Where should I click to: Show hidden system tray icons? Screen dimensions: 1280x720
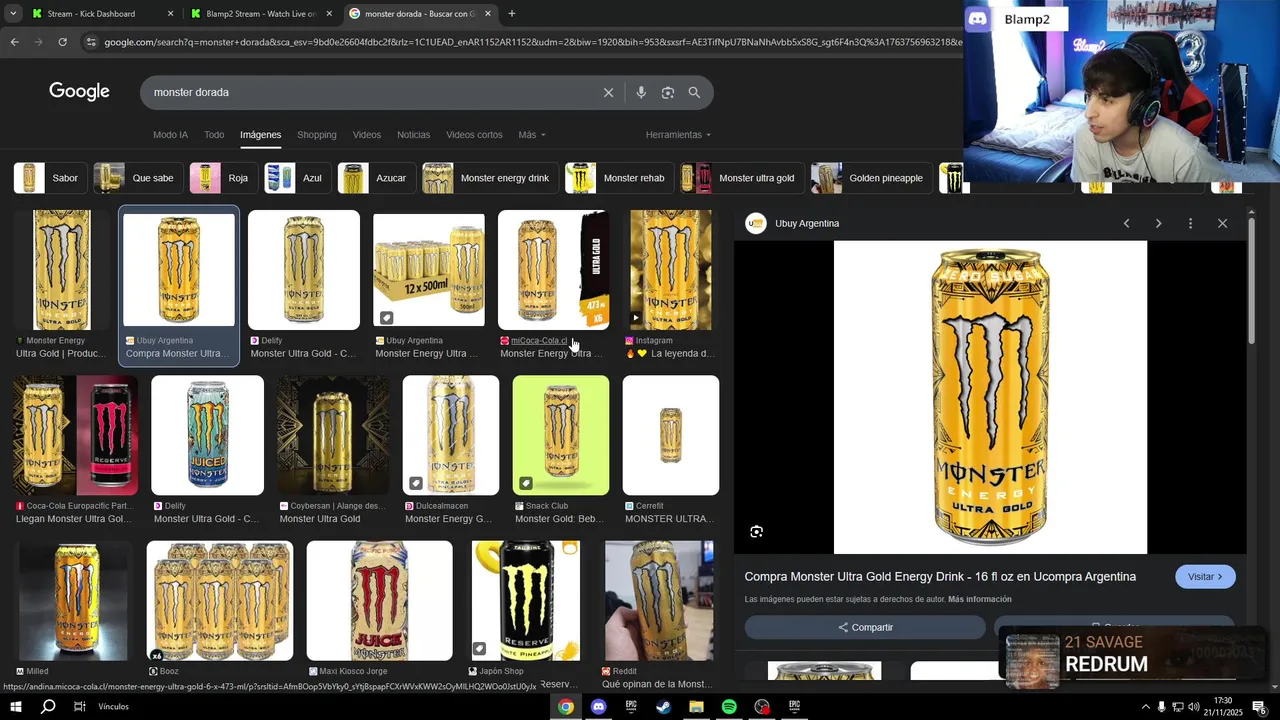tap(1145, 707)
